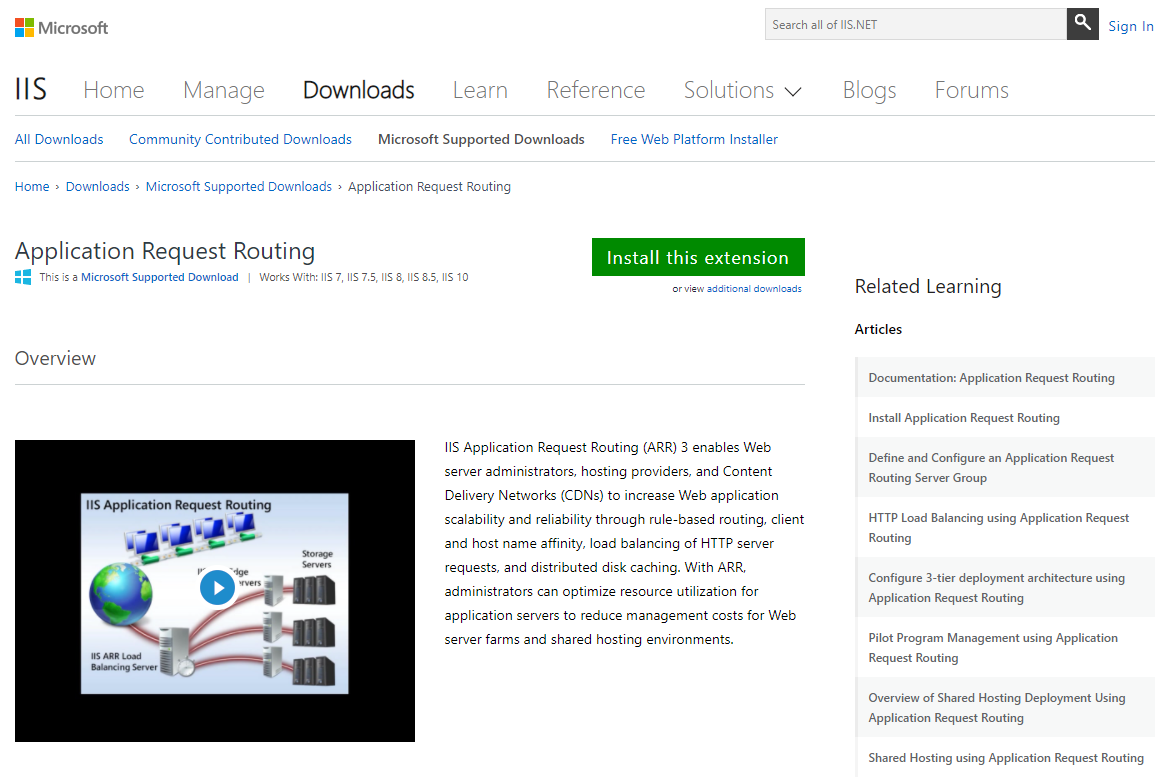Open Define and Configure Server Group article
This screenshot has height=777, width=1173.
(x=1005, y=467)
